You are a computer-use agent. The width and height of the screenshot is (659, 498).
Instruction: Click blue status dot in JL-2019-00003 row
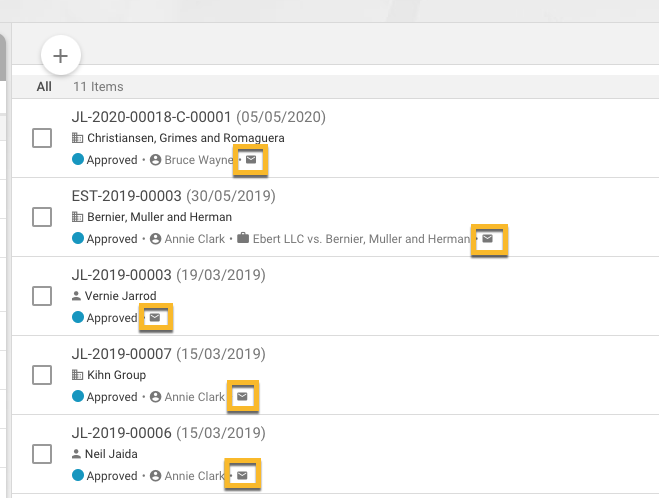78,317
